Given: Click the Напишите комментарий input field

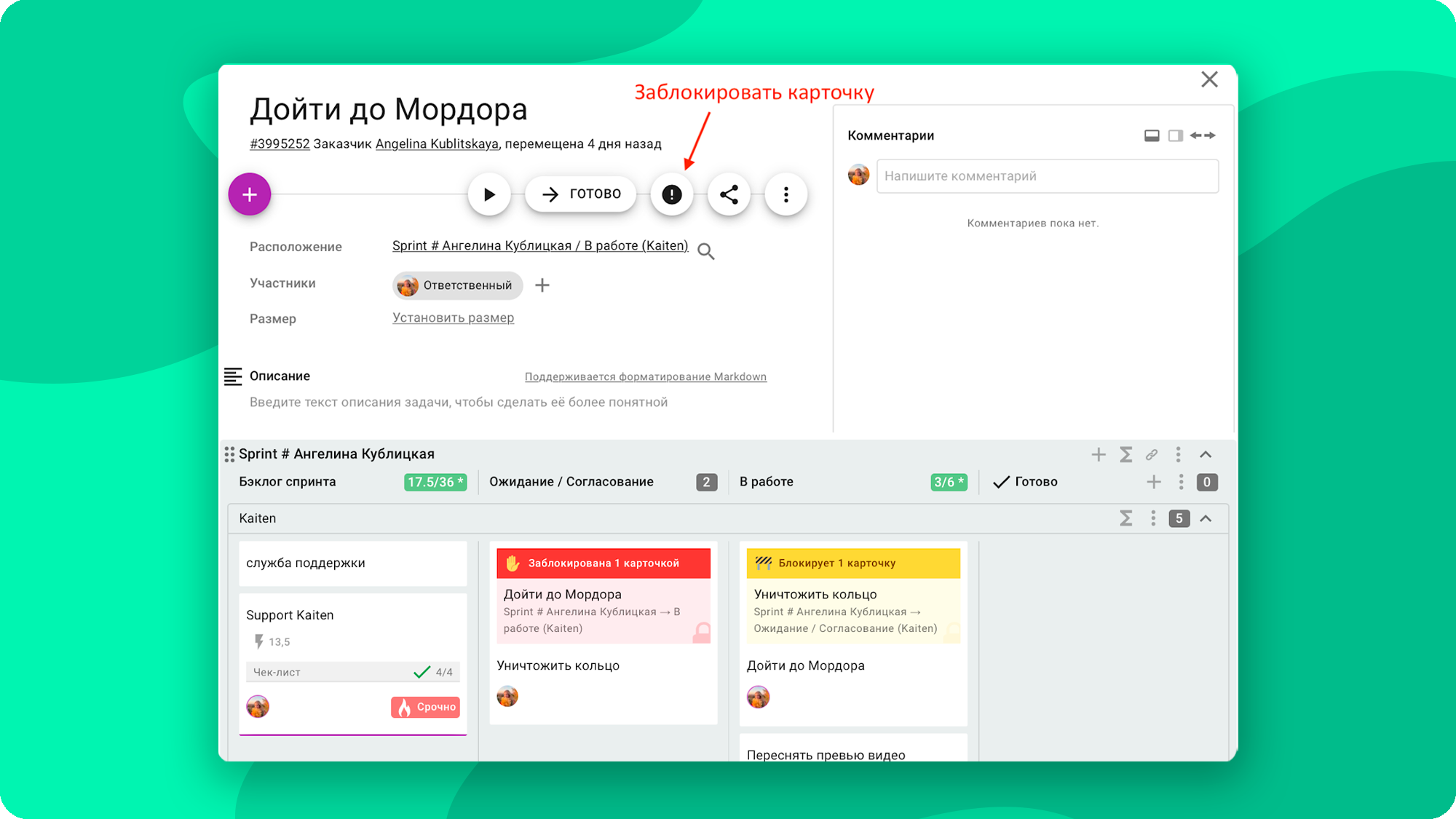Looking at the screenshot, I should tap(1048, 176).
